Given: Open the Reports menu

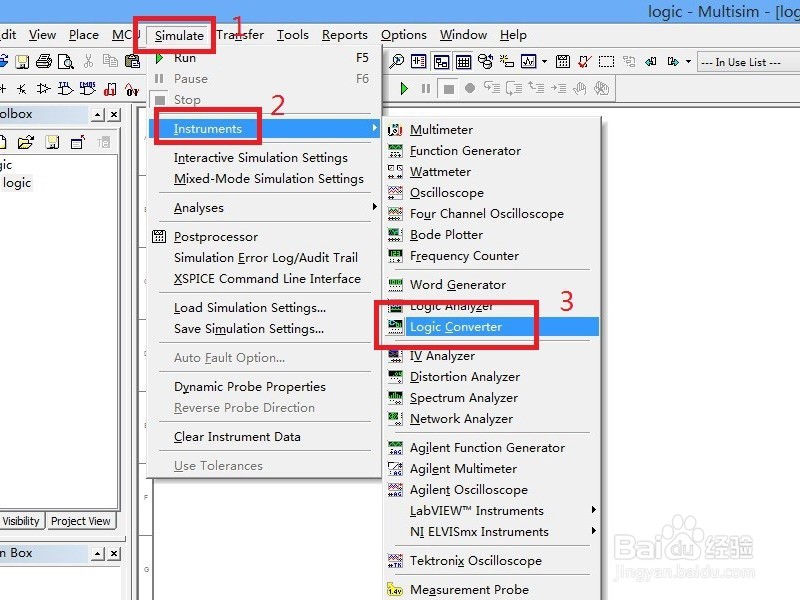Looking at the screenshot, I should click(x=344, y=35).
